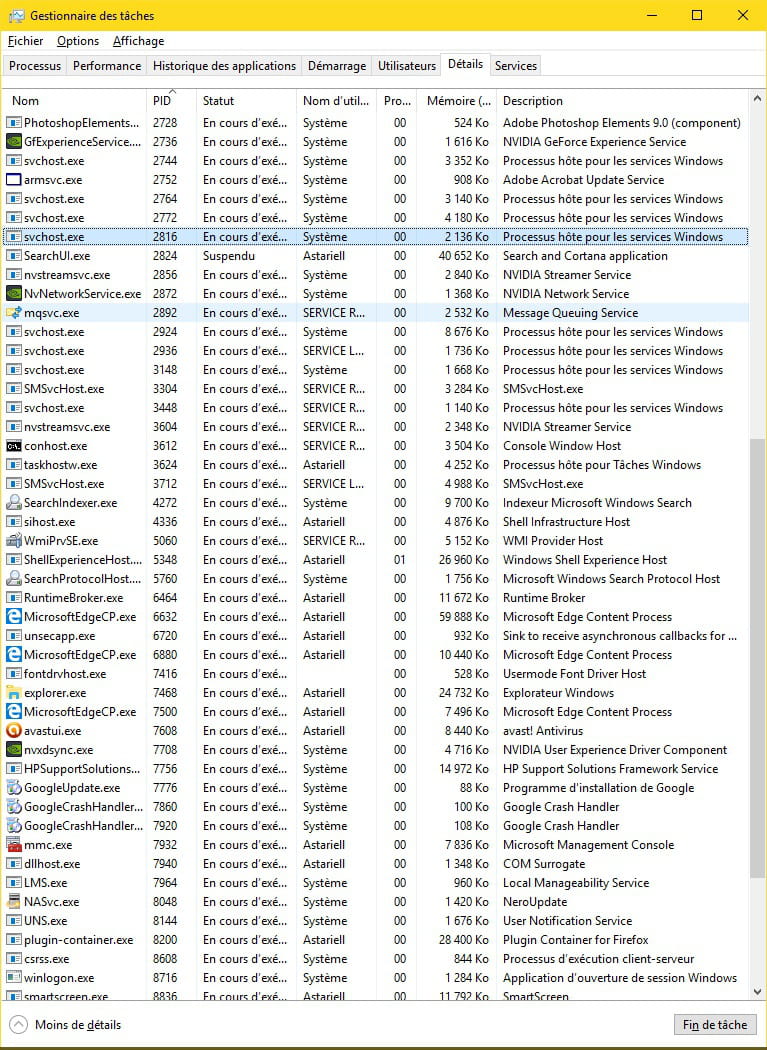
Task: Click the explorer.exe folder icon
Action: [x=13, y=693]
